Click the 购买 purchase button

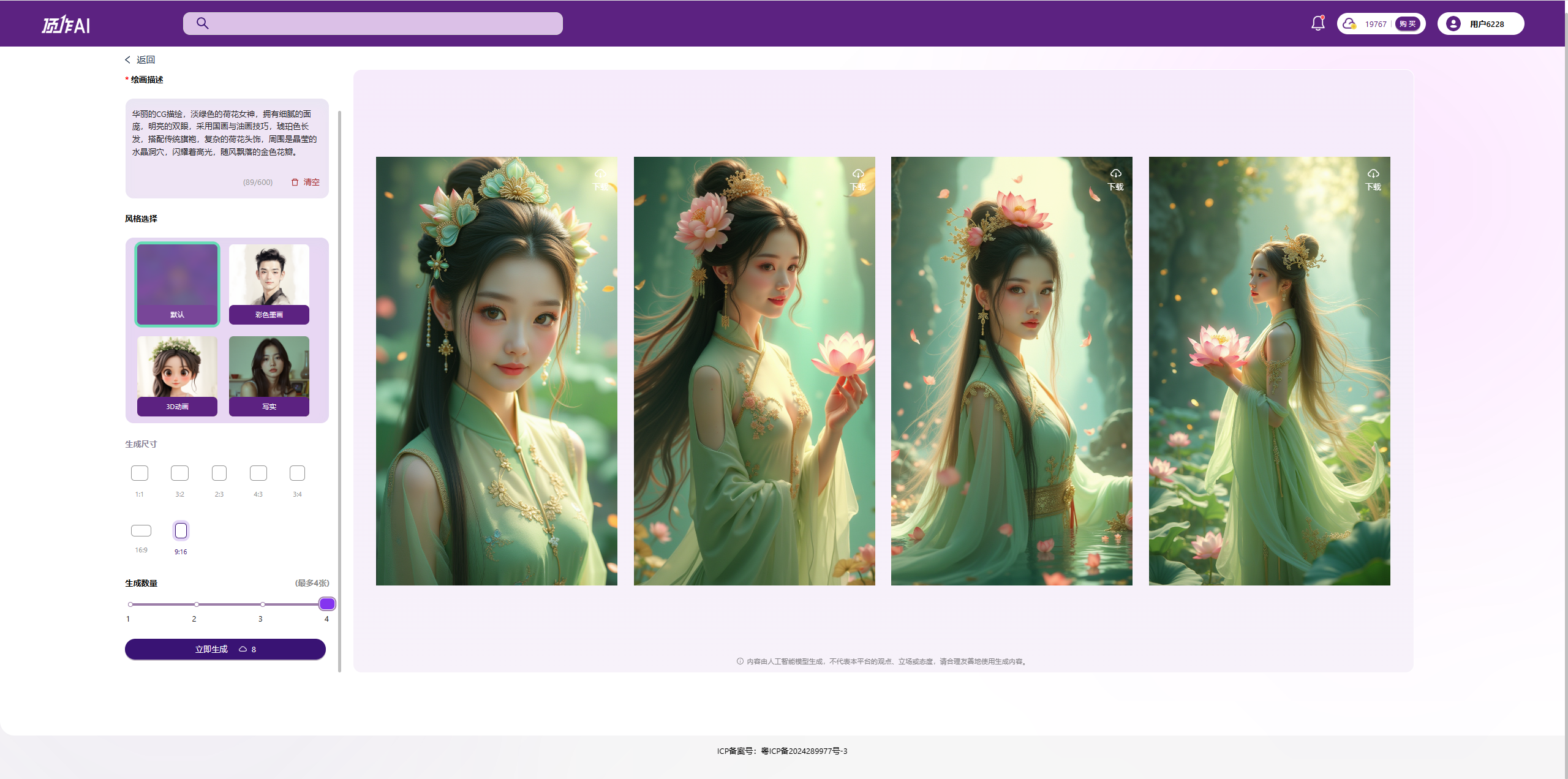pos(1407,24)
